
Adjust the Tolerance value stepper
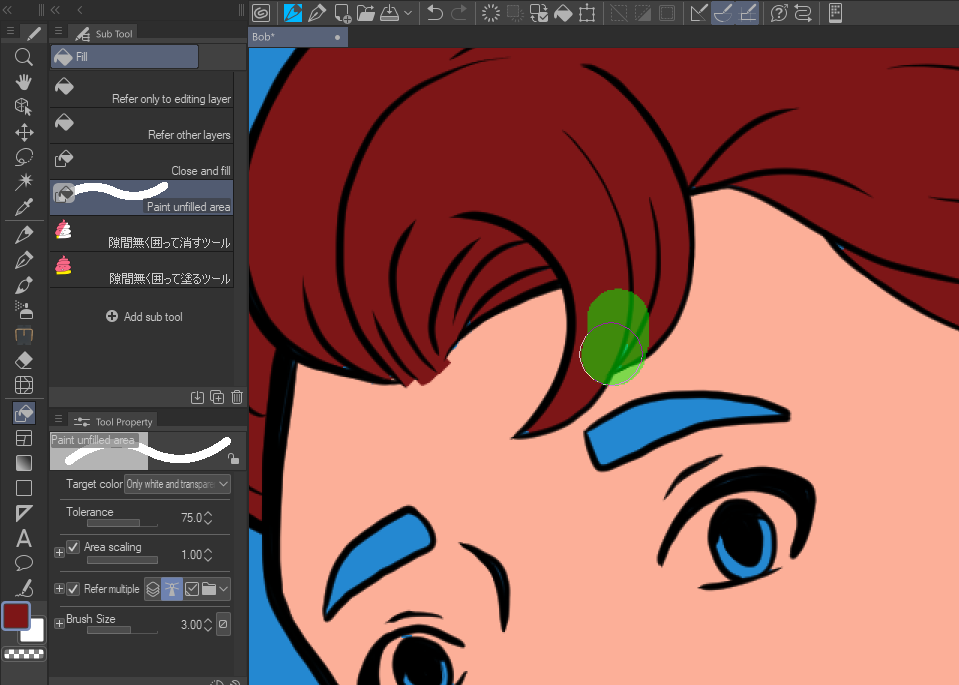[x=208, y=517]
